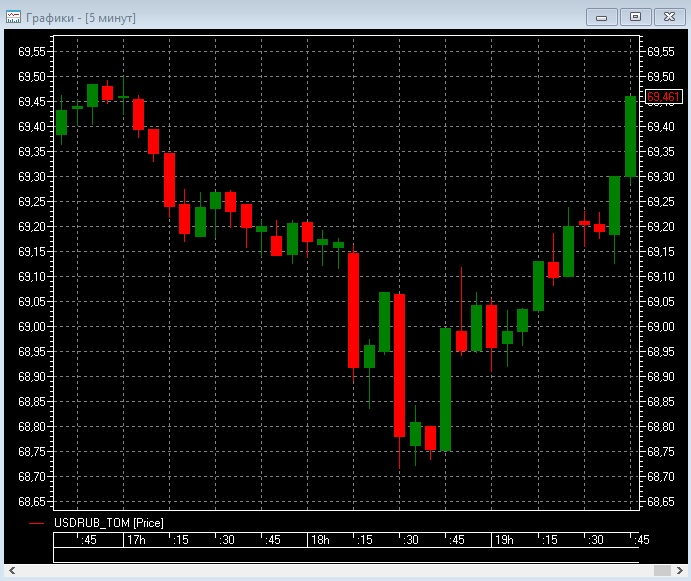Maximize the Графики chart window

coord(635,17)
